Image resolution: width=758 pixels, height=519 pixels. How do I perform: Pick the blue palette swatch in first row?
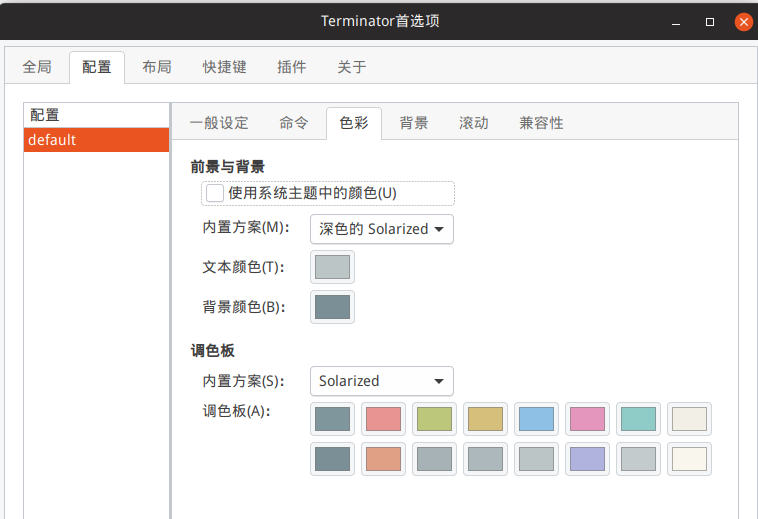pyautogui.click(x=536, y=419)
